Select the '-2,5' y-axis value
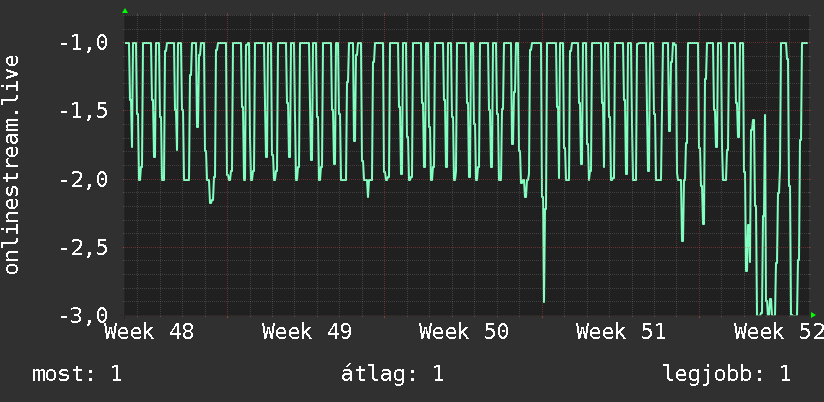Screen dimensions: 824x402 (84, 248)
